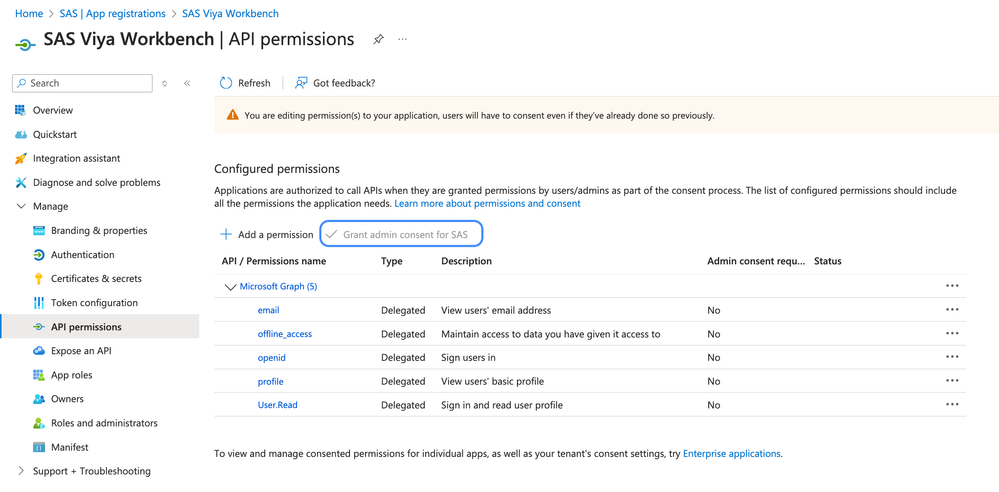Open the Enterprise applications link
The height and width of the screenshot is (492, 999).
731,454
